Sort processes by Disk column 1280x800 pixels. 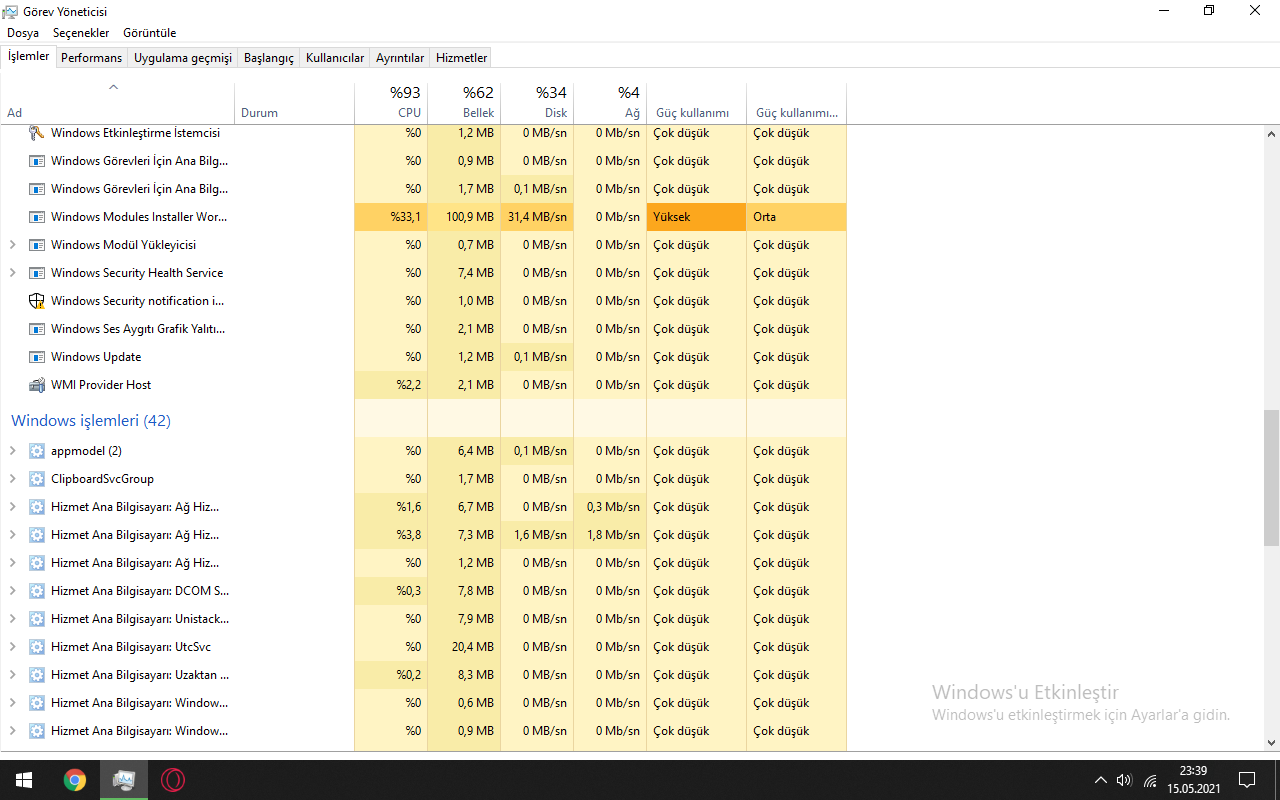(x=537, y=102)
